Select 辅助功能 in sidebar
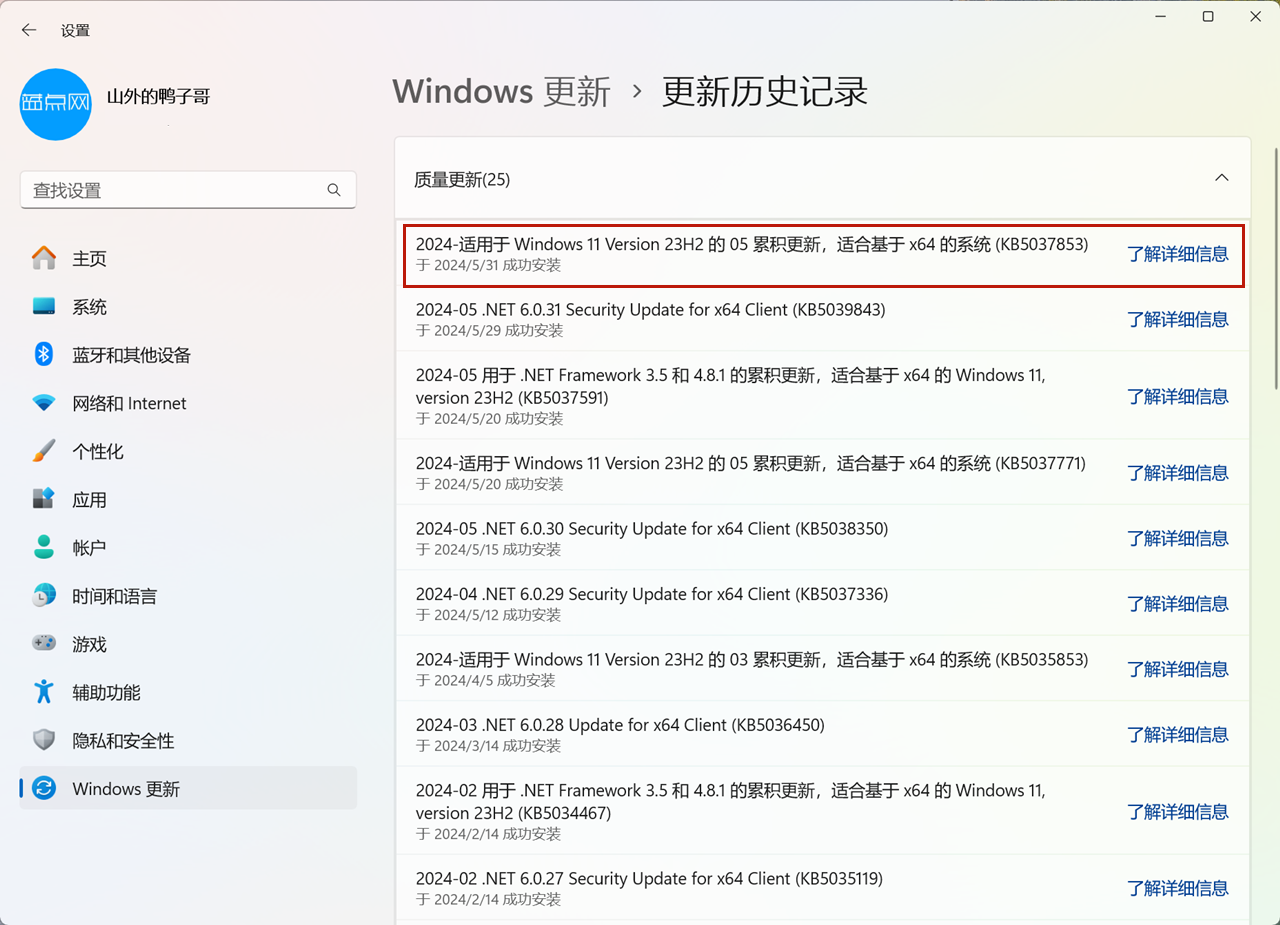Image resolution: width=1280 pixels, height=925 pixels. 188,691
